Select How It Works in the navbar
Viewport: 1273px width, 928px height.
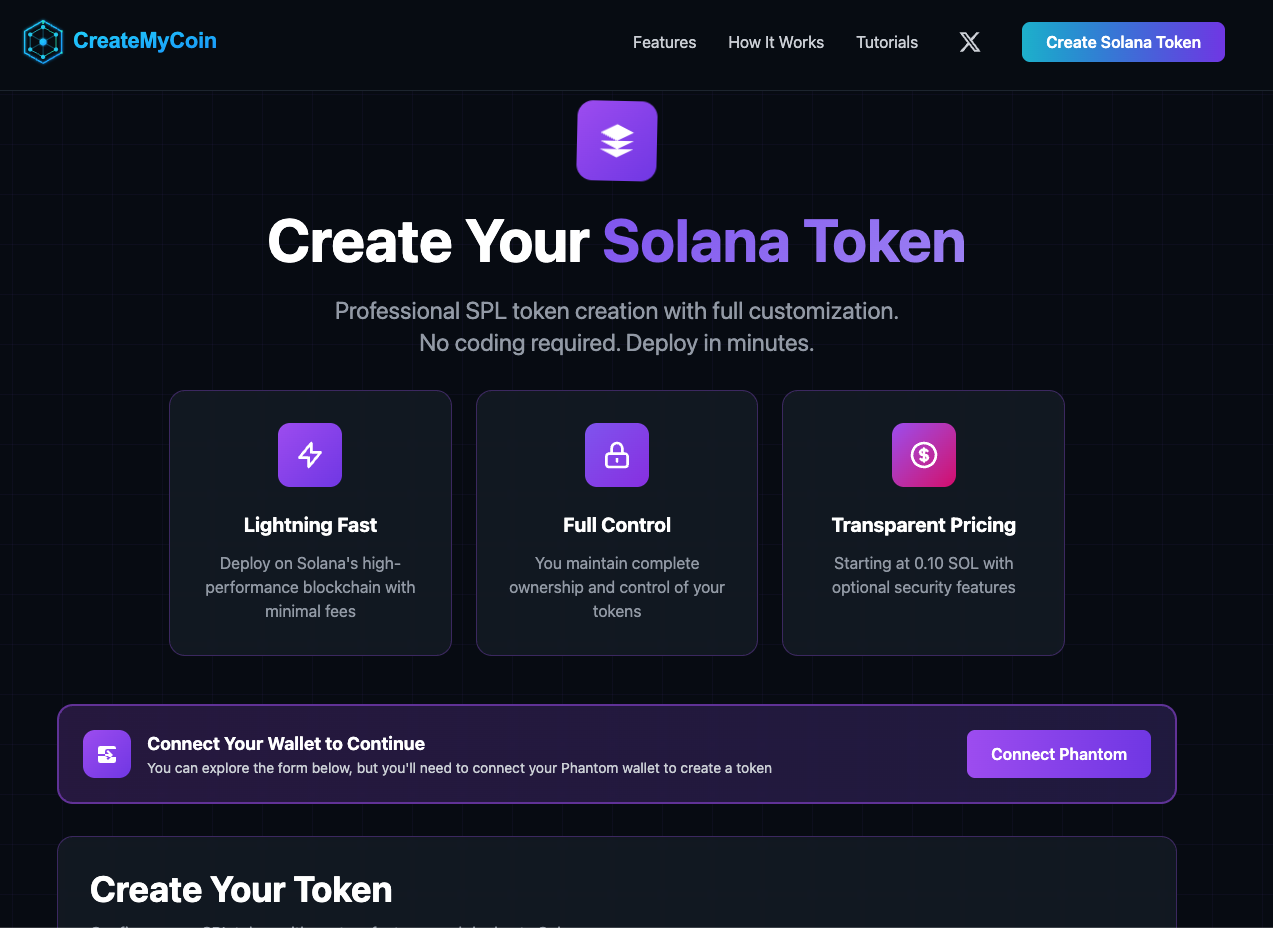[776, 42]
